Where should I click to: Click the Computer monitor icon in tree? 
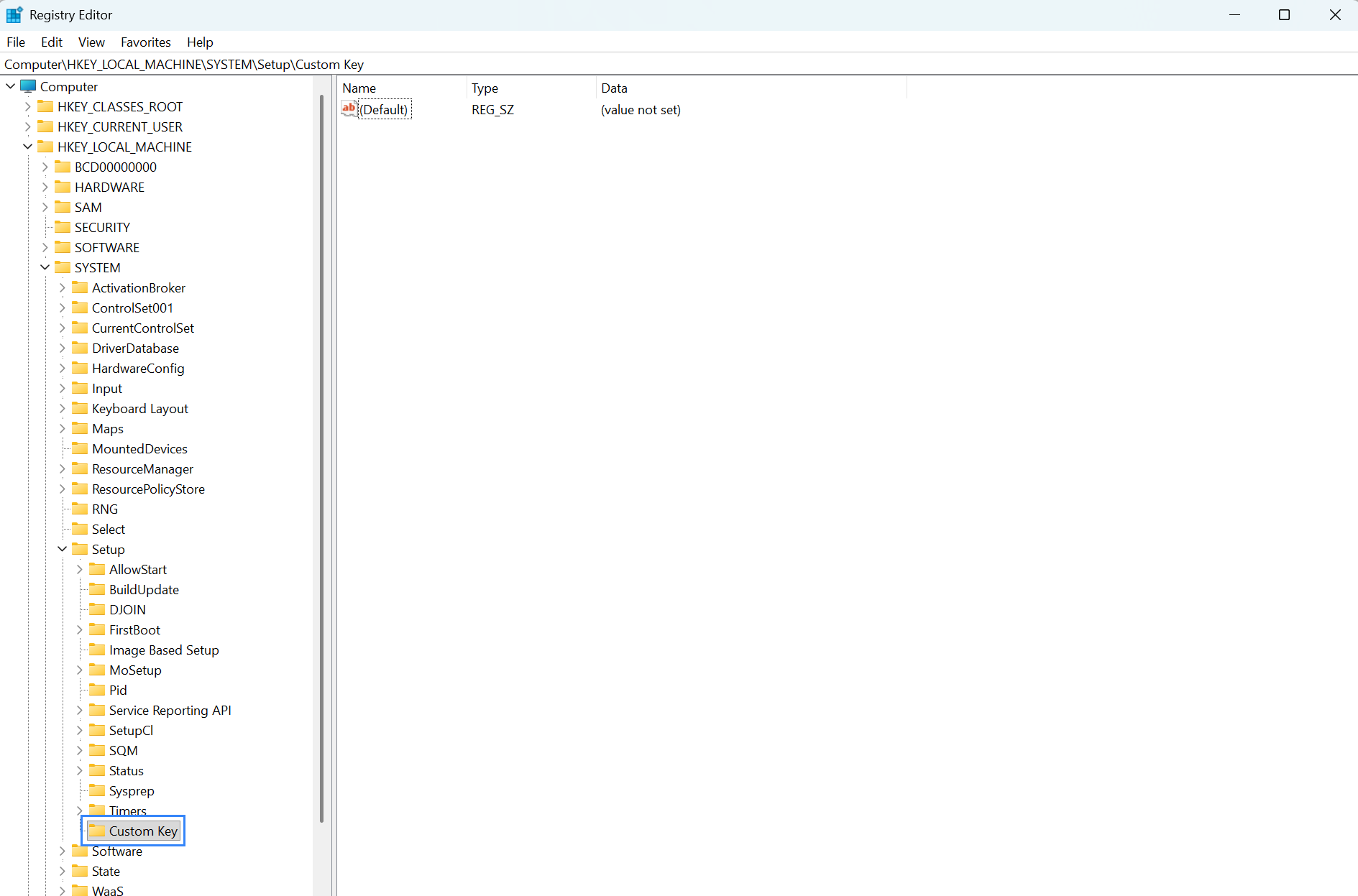click(x=28, y=86)
